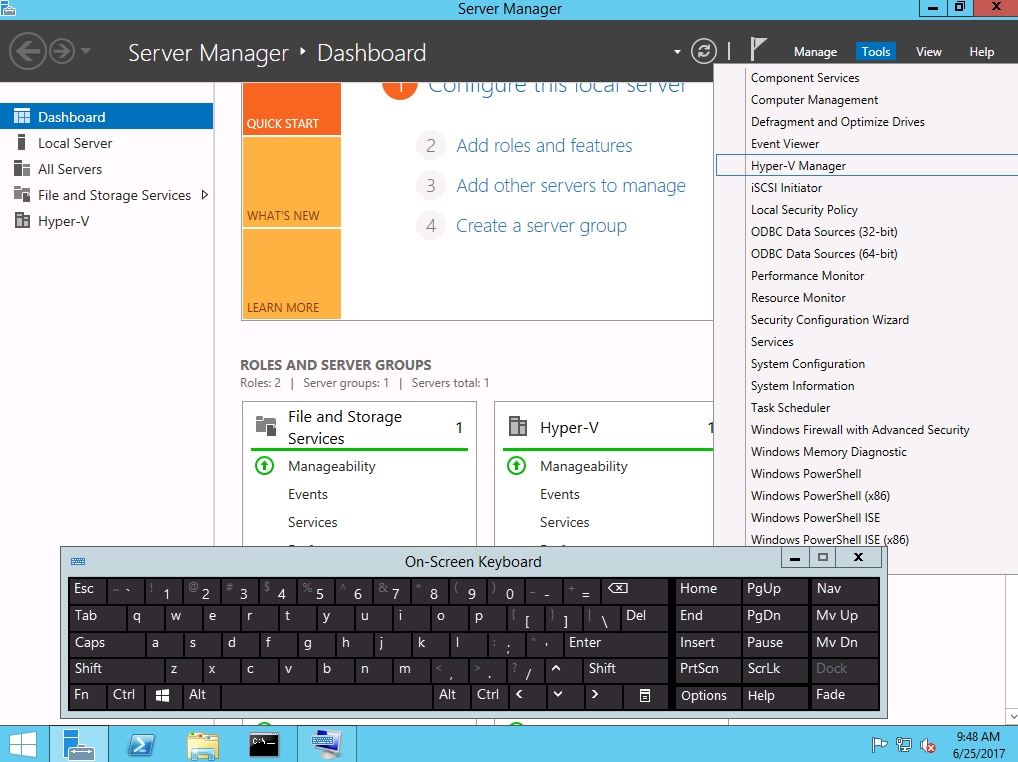Click the up arrow key on keyboard
This screenshot has height=762, width=1018.
tap(564, 669)
